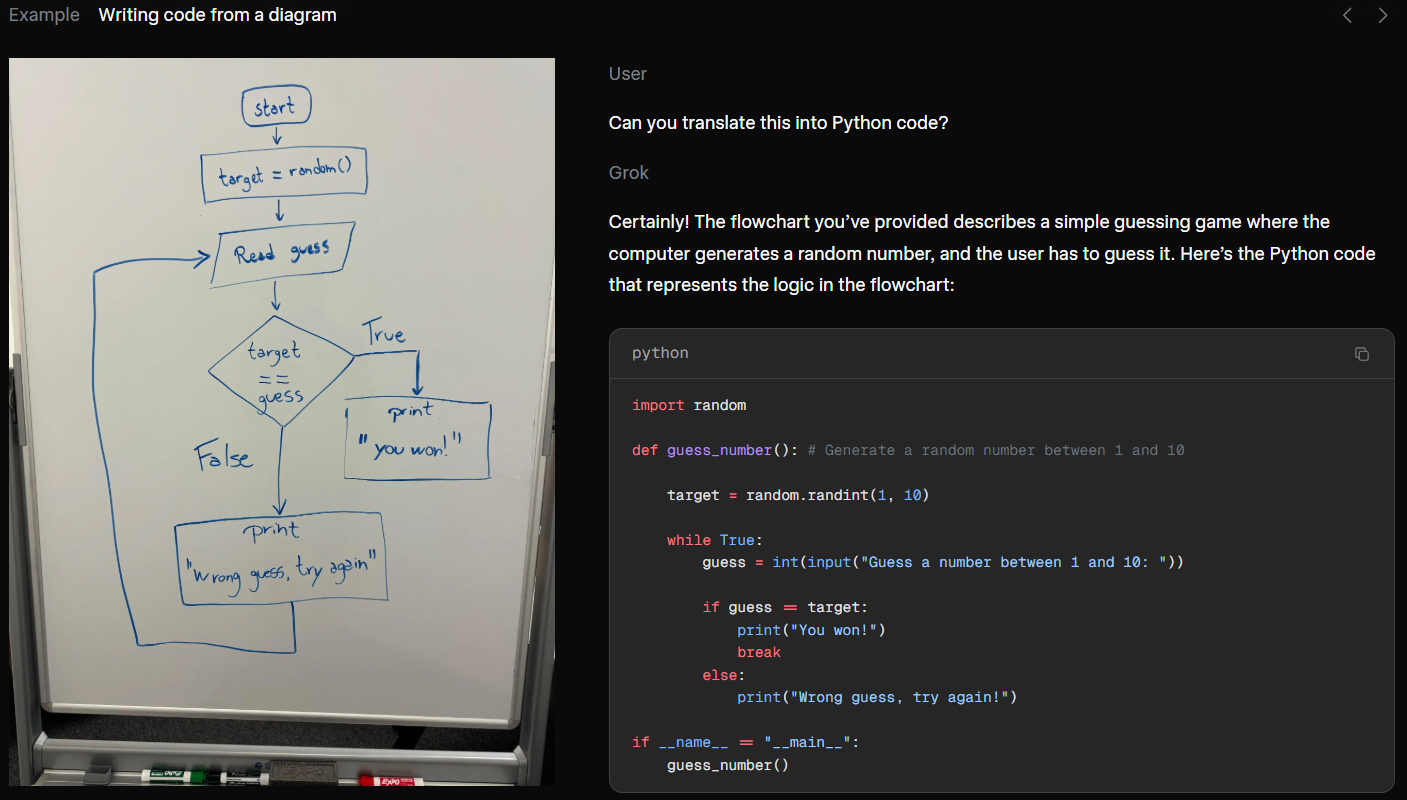Click the "User" speaker label

pos(627,74)
